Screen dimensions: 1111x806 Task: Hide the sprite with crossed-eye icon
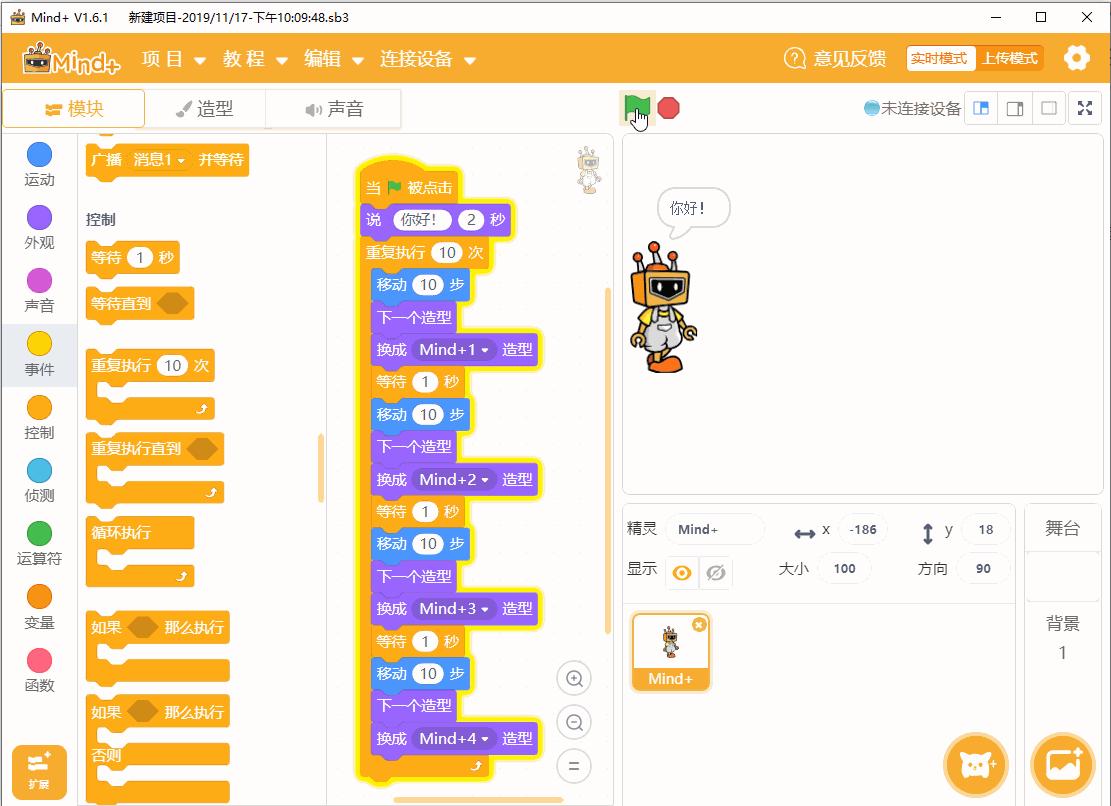pyautogui.click(x=716, y=572)
